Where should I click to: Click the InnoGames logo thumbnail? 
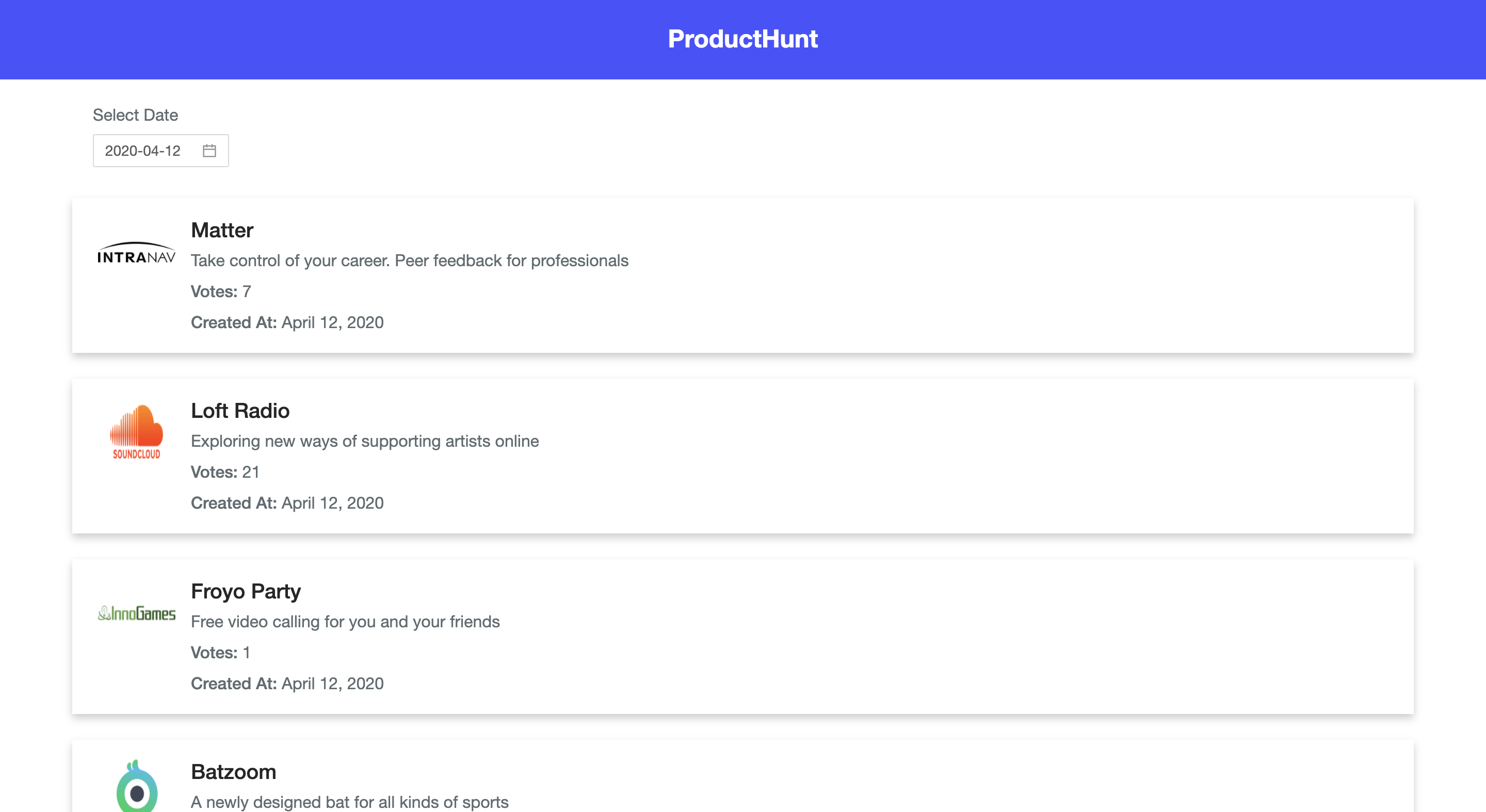[137, 613]
